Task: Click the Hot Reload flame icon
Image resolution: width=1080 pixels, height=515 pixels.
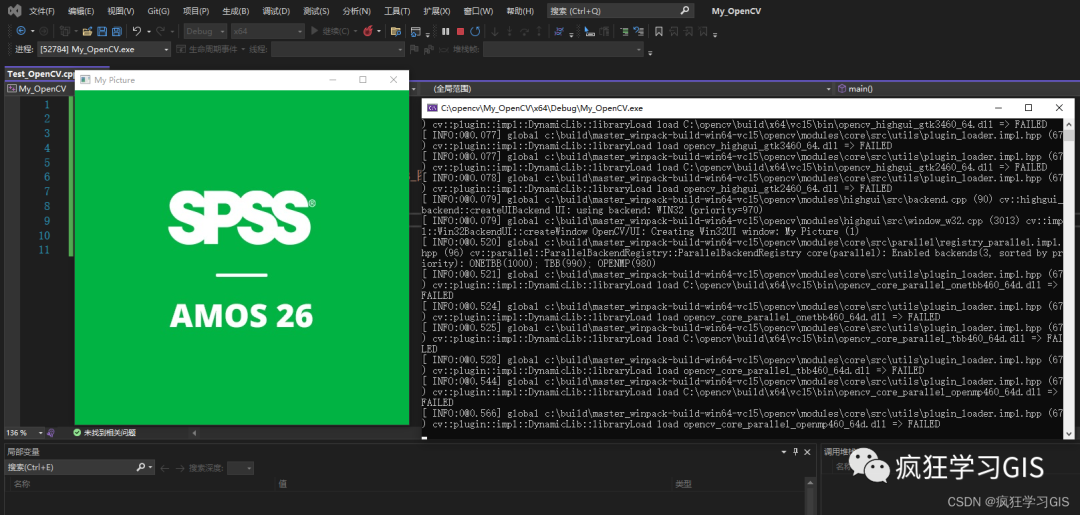Action: tap(368, 31)
